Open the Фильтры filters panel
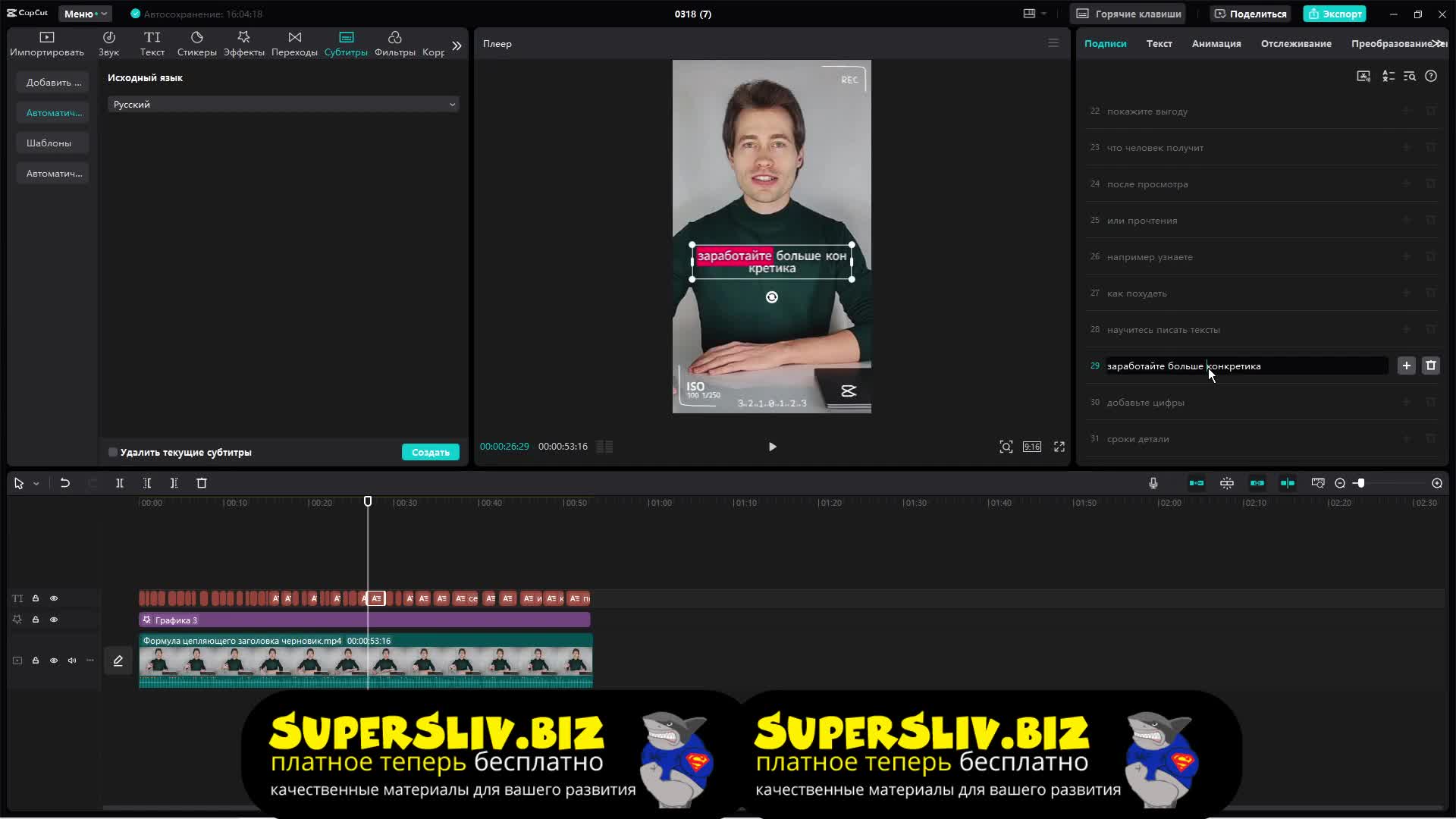Screen dimensions: 1456x819 pos(394,44)
